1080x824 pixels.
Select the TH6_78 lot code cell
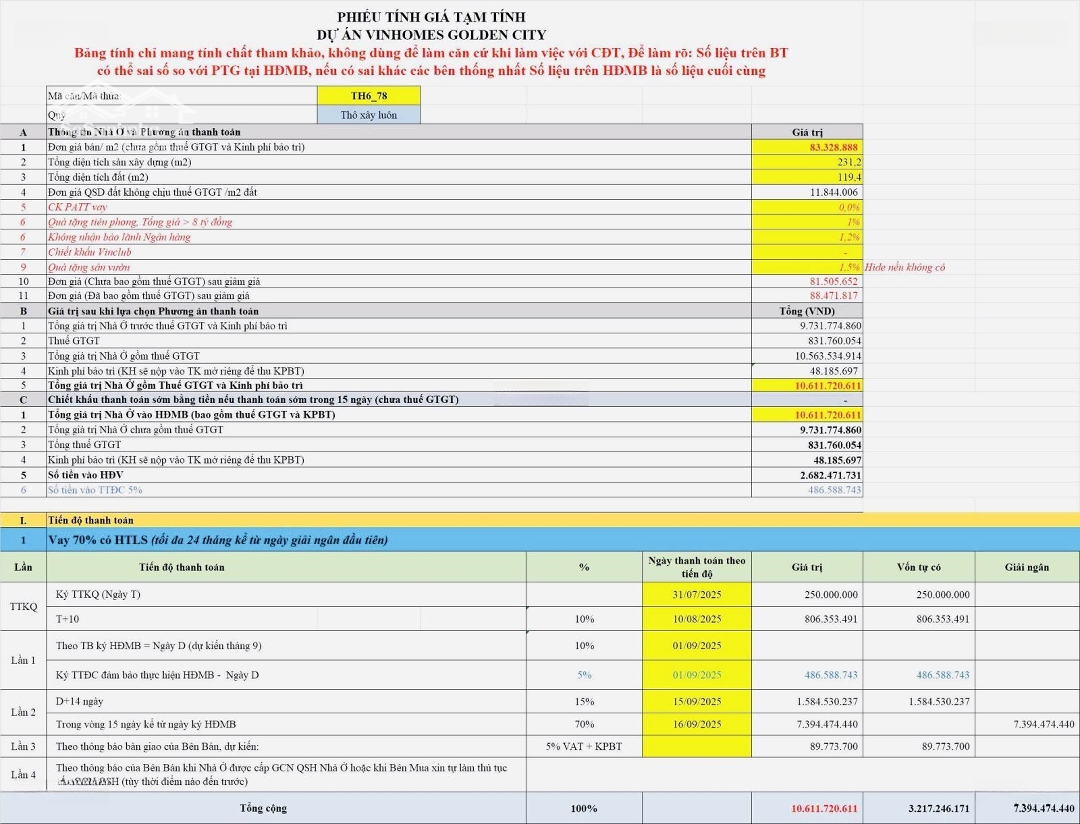point(368,95)
